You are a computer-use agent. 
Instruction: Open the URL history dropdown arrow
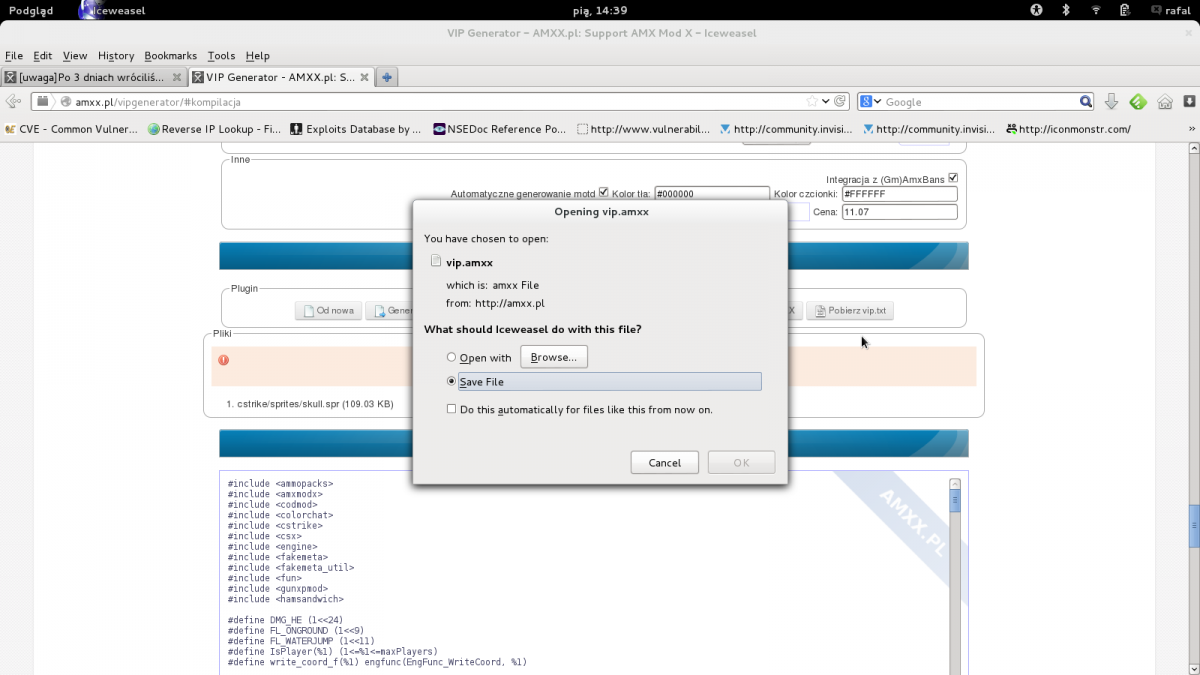tap(826, 101)
